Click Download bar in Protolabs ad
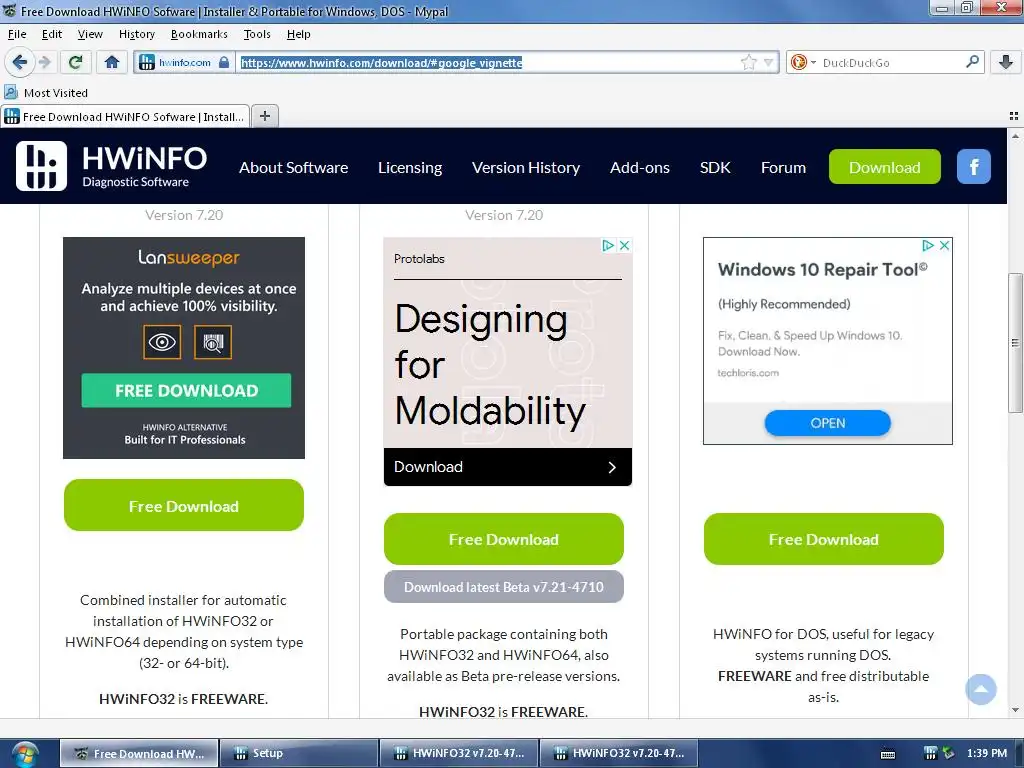 [507, 467]
